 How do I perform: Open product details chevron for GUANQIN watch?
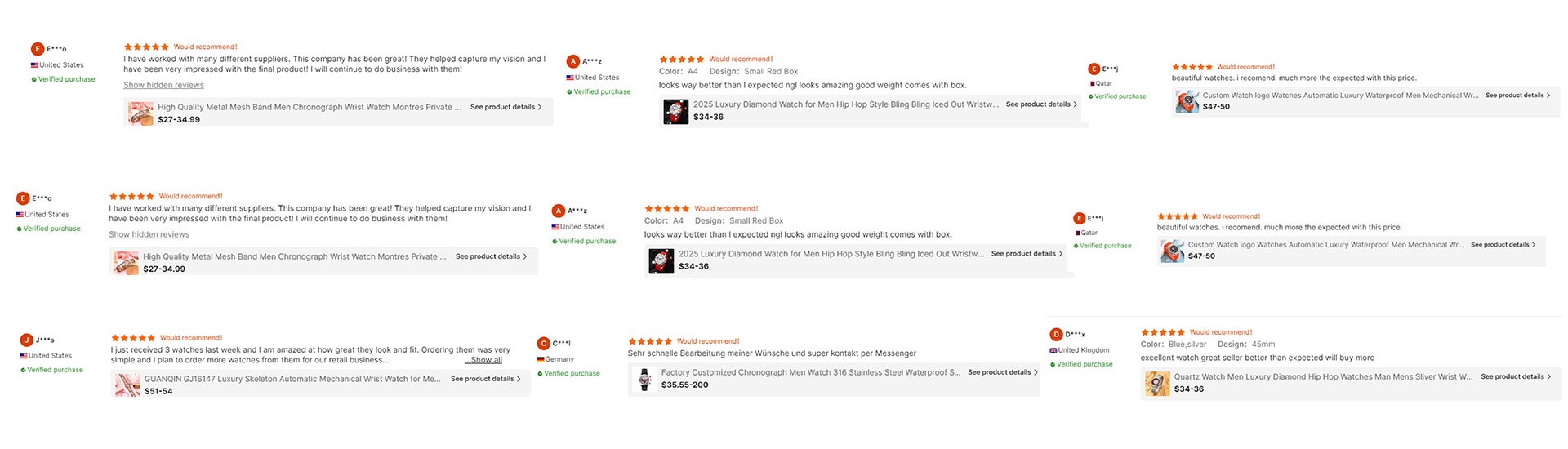click(x=519, y=379)
